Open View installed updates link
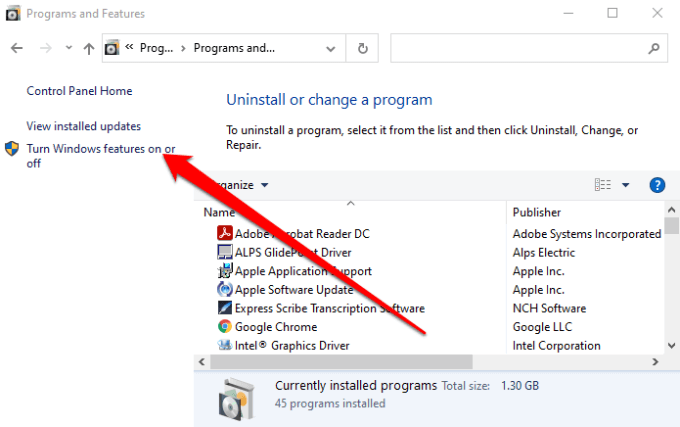The image size is (680, 427). tap(83, 126)
